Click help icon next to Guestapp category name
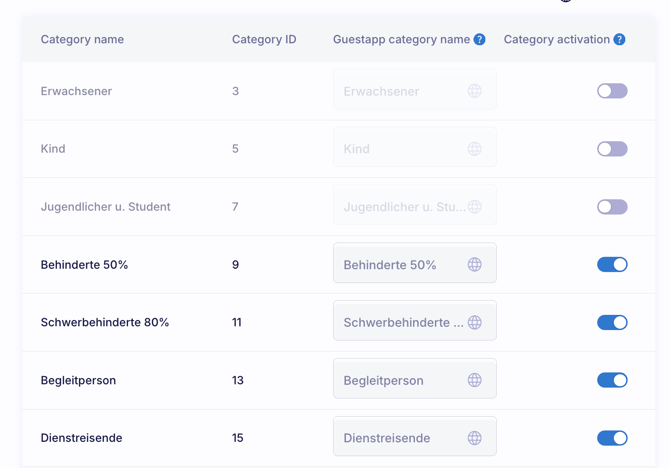Viewport: 670px width, 468px height. tap(480, 40)
